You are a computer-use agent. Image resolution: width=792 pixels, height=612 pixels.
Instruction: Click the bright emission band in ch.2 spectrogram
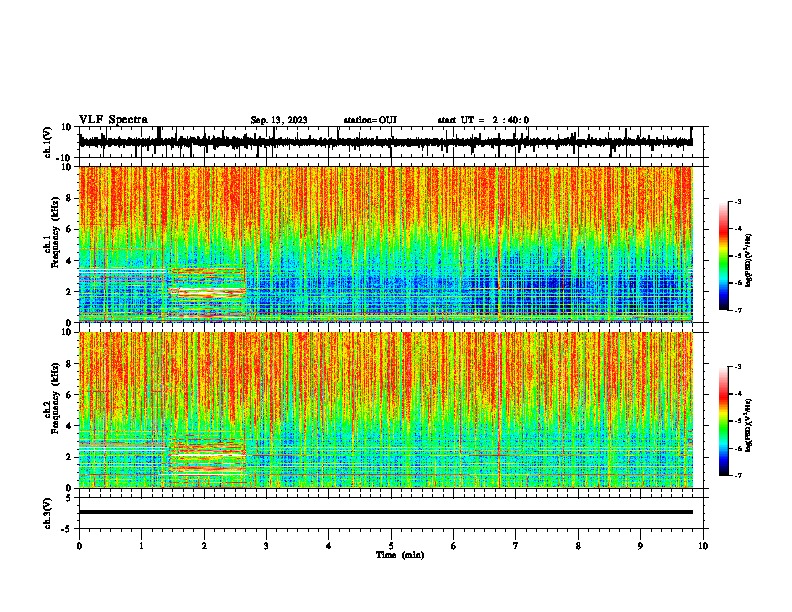(x=207, y=456)
